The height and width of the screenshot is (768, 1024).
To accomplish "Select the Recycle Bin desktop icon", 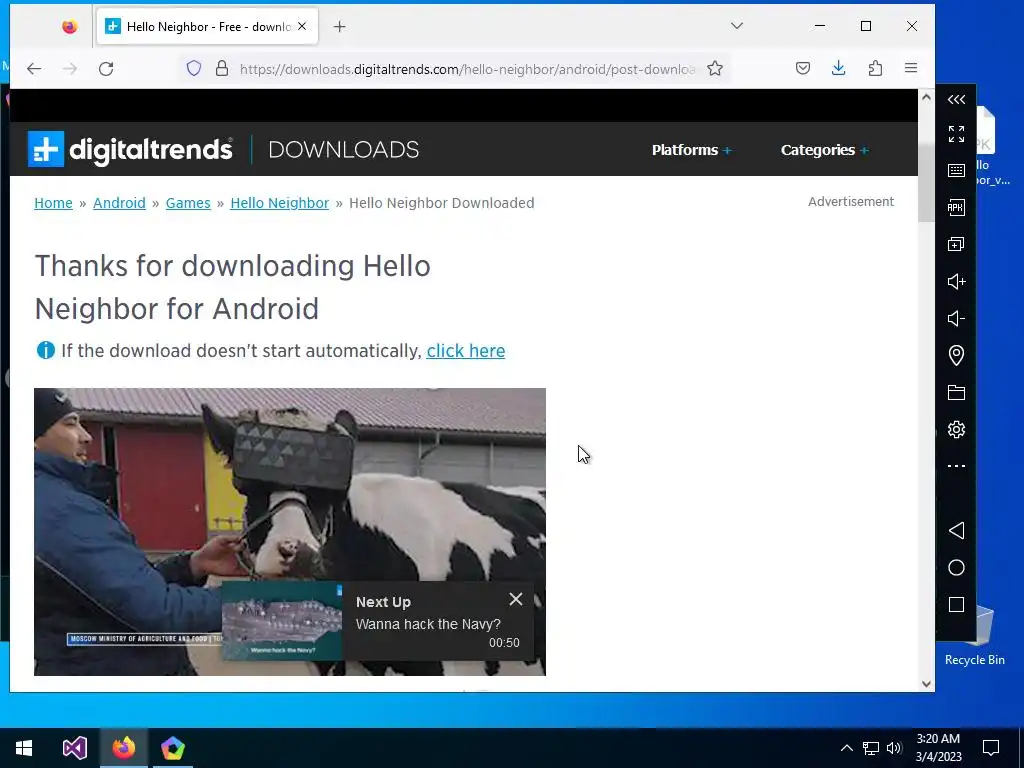I will [977, 637].
